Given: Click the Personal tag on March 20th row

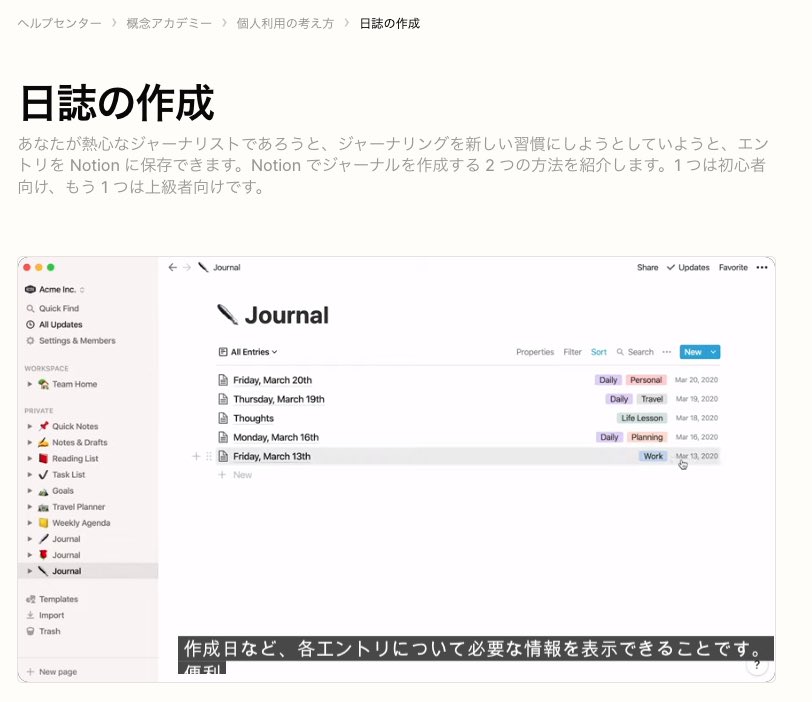Looking at the screenshot, I should click(x=646, y=380).
